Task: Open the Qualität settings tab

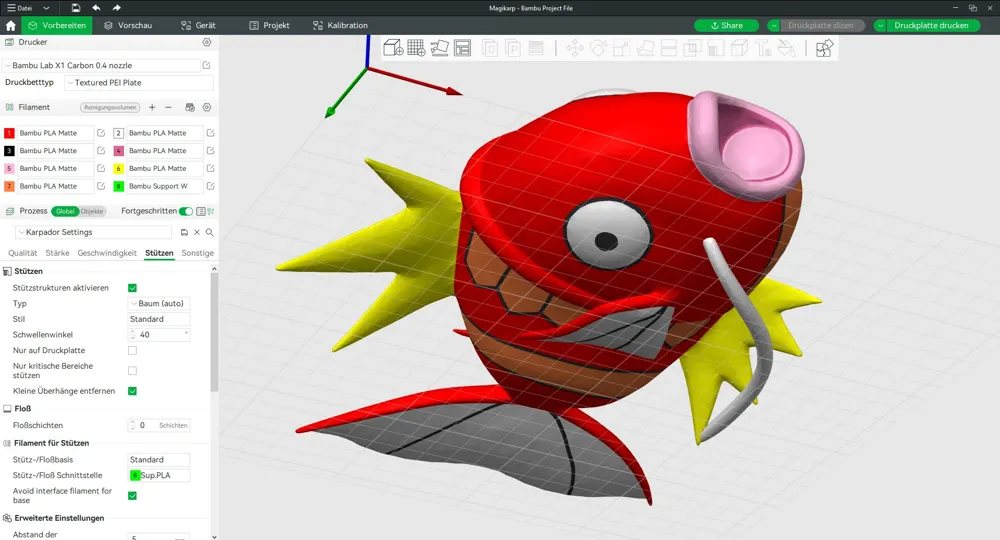Action: click(x=22, y=253)
